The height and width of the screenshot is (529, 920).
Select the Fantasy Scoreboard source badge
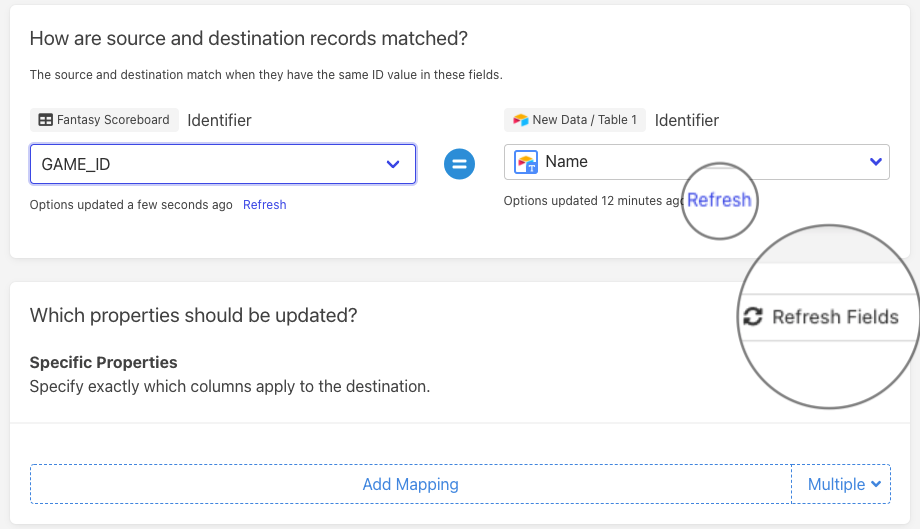point(104,120)
